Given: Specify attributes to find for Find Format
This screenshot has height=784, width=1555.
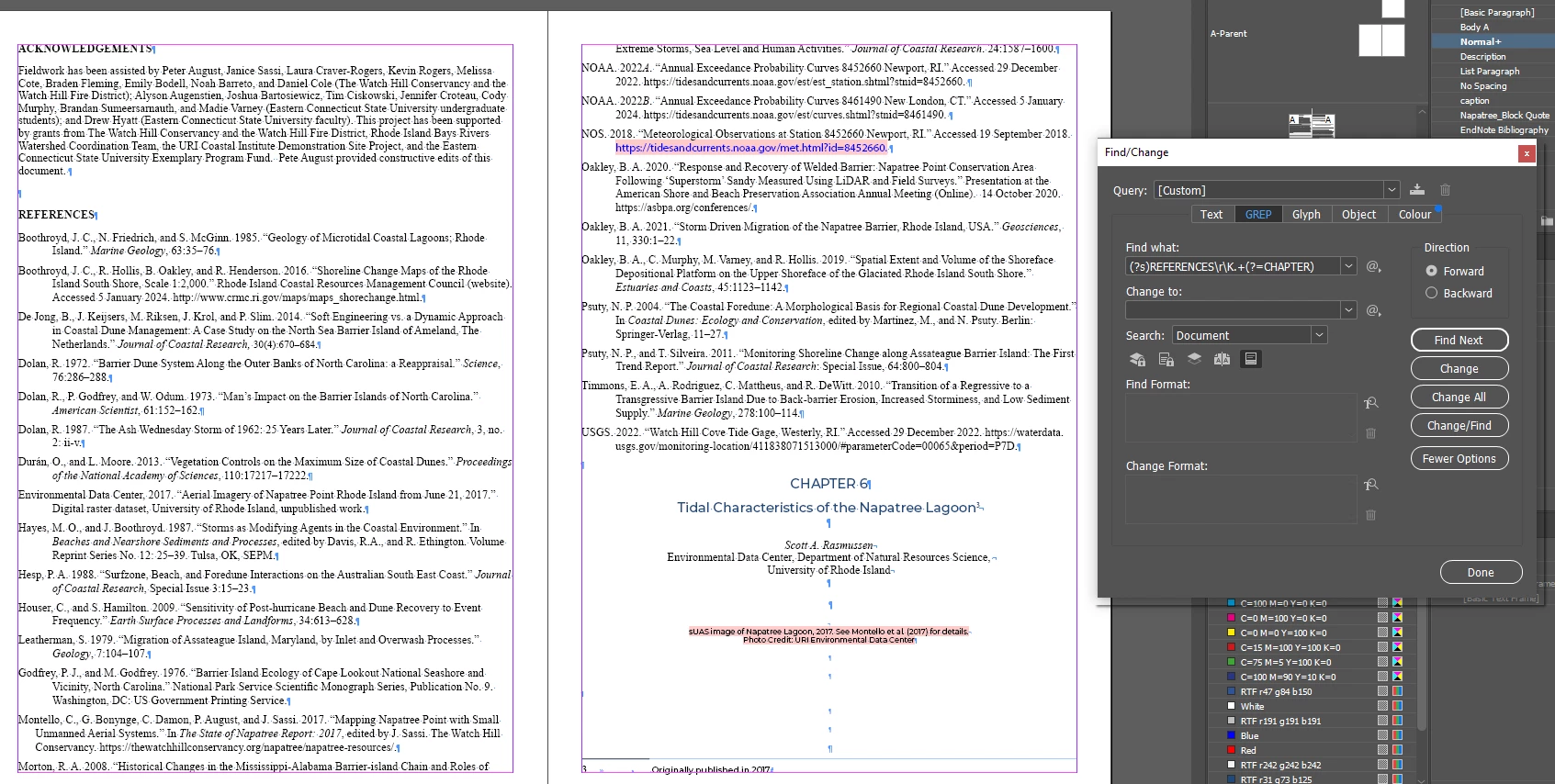Looking at the screenshot, I should coord(1370,403).
